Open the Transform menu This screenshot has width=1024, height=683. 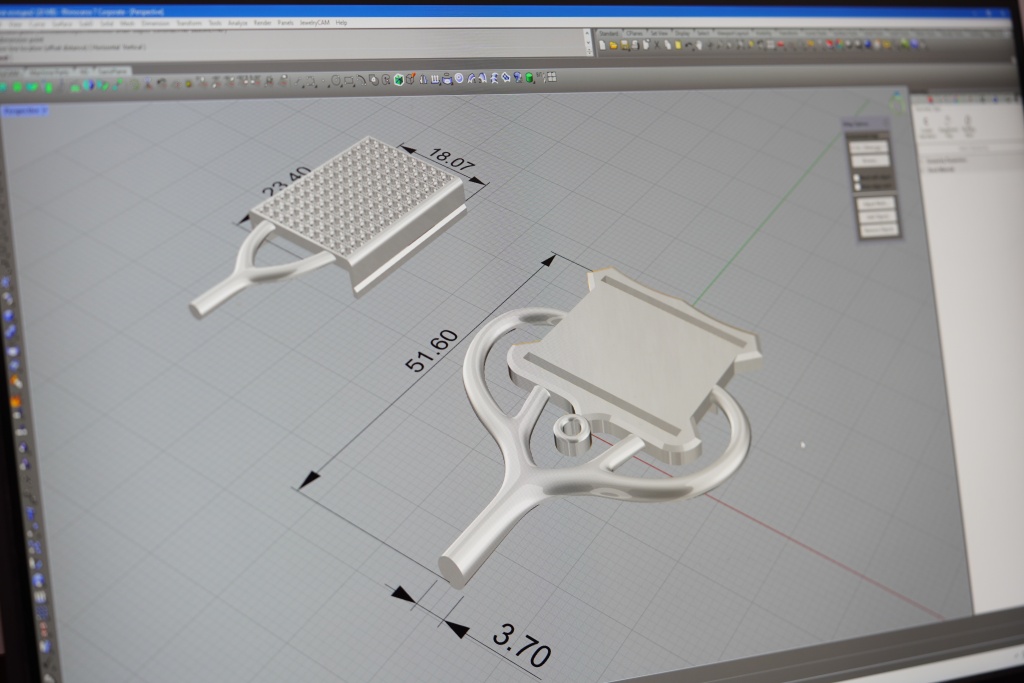pyautogui.click(x=189, y=23)
